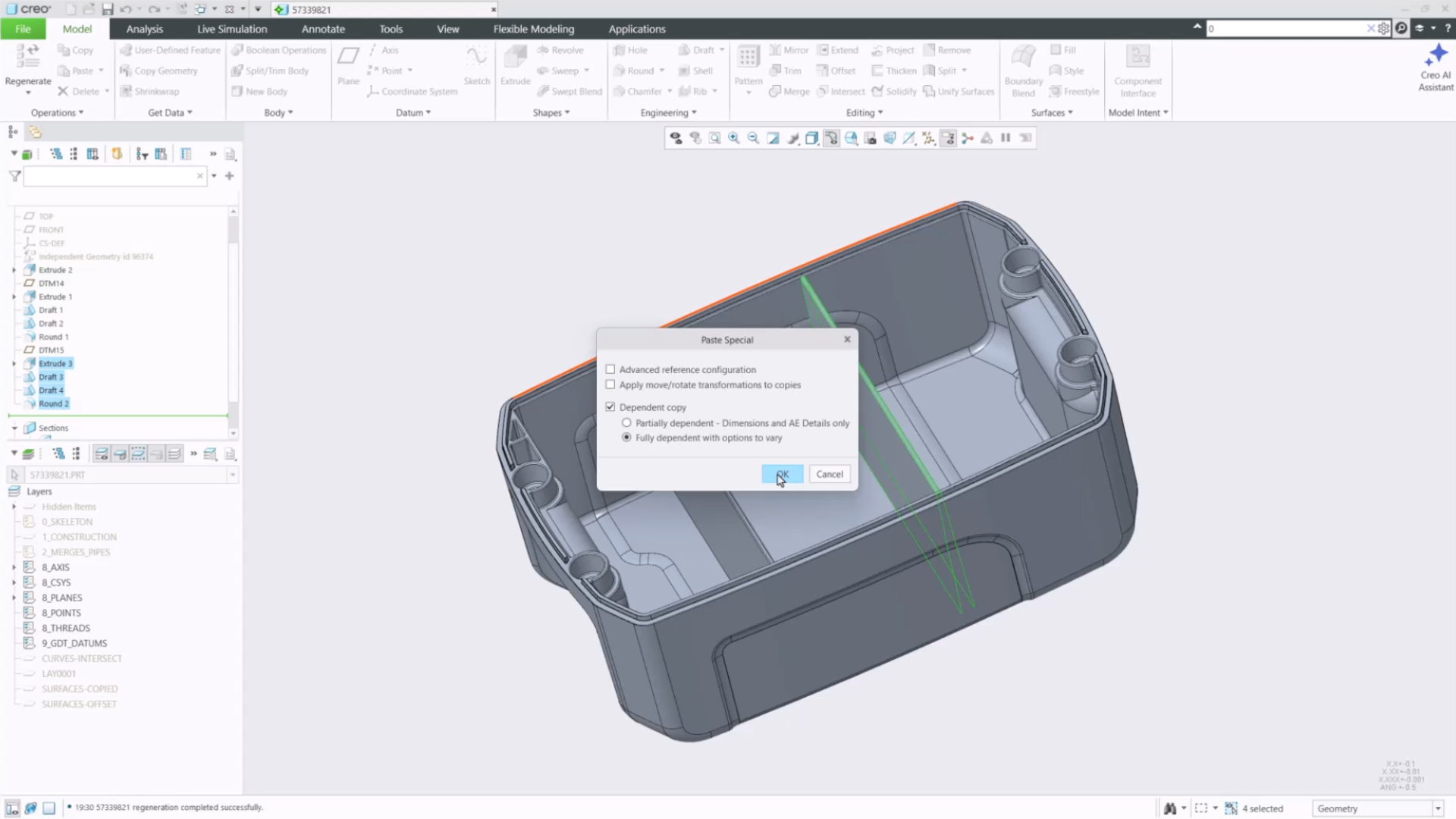Click the model tree filter input field
The width and height of the screenshot is (1456, 819).
(111, 176)
